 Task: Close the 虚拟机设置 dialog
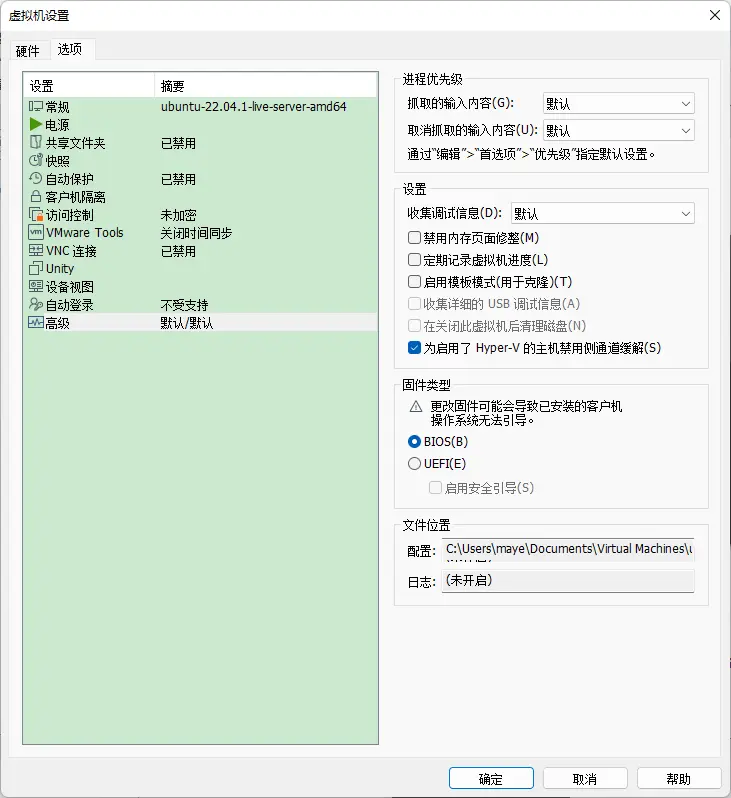click(715, 15)
